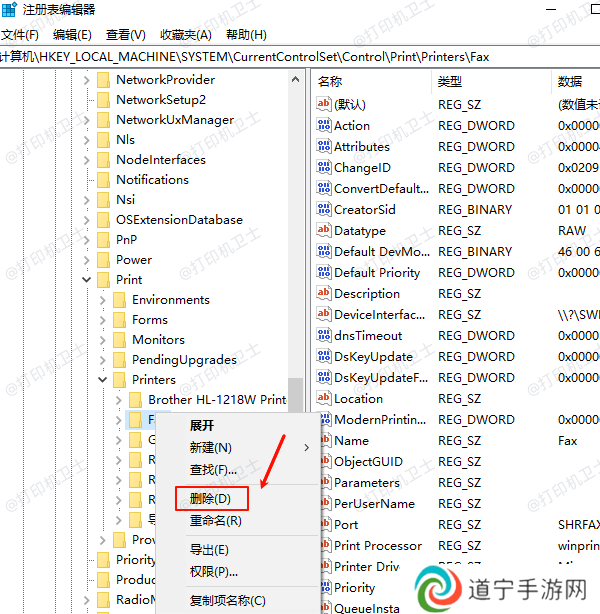Select the Print Processor value
This screenshot has height=614, width=600.
378,545
